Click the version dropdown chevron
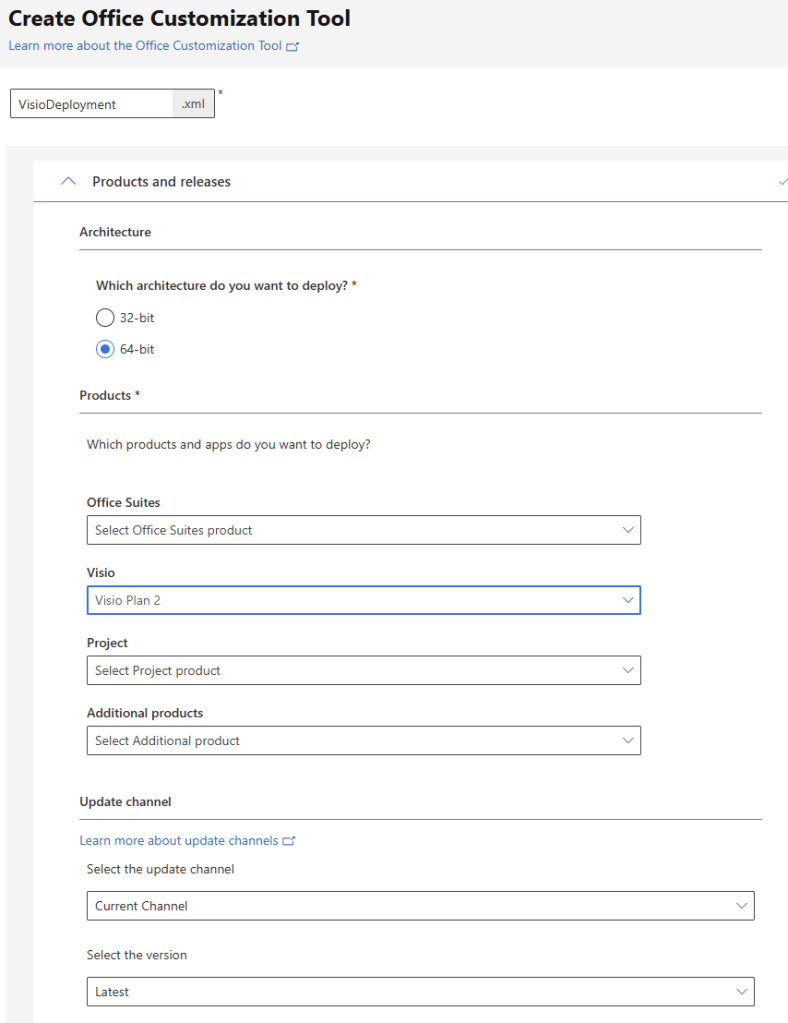Screen dimensions: 788x1023 coord(742,991)
